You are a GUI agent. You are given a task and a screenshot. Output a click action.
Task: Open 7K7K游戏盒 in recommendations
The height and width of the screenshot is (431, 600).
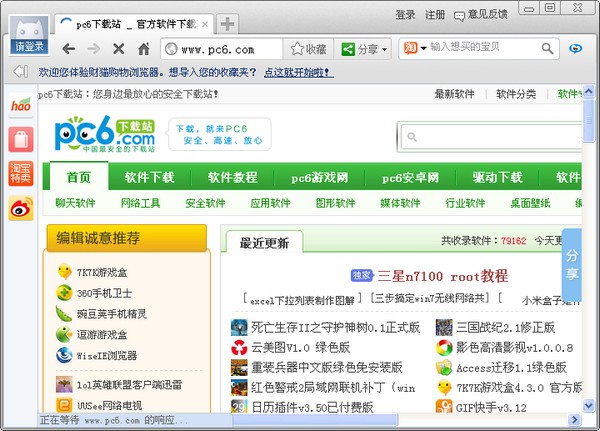coord(101,273)
